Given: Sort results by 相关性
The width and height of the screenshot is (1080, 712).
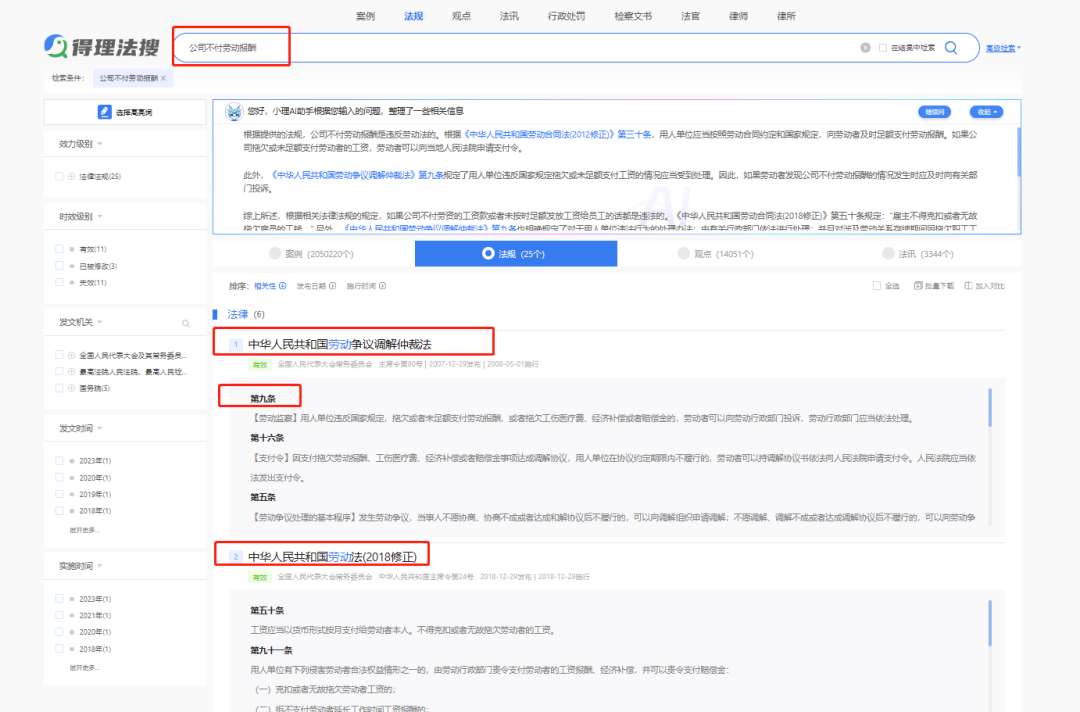Looking at the screenshot, I should pos(265,286).
